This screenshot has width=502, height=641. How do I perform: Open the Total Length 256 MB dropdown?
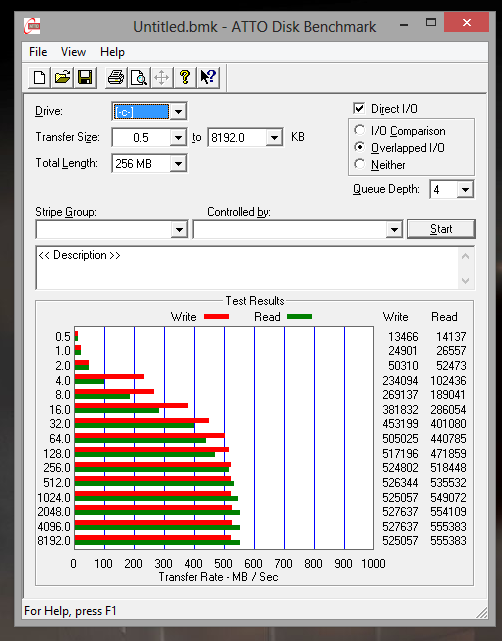(x=179, y=164)
